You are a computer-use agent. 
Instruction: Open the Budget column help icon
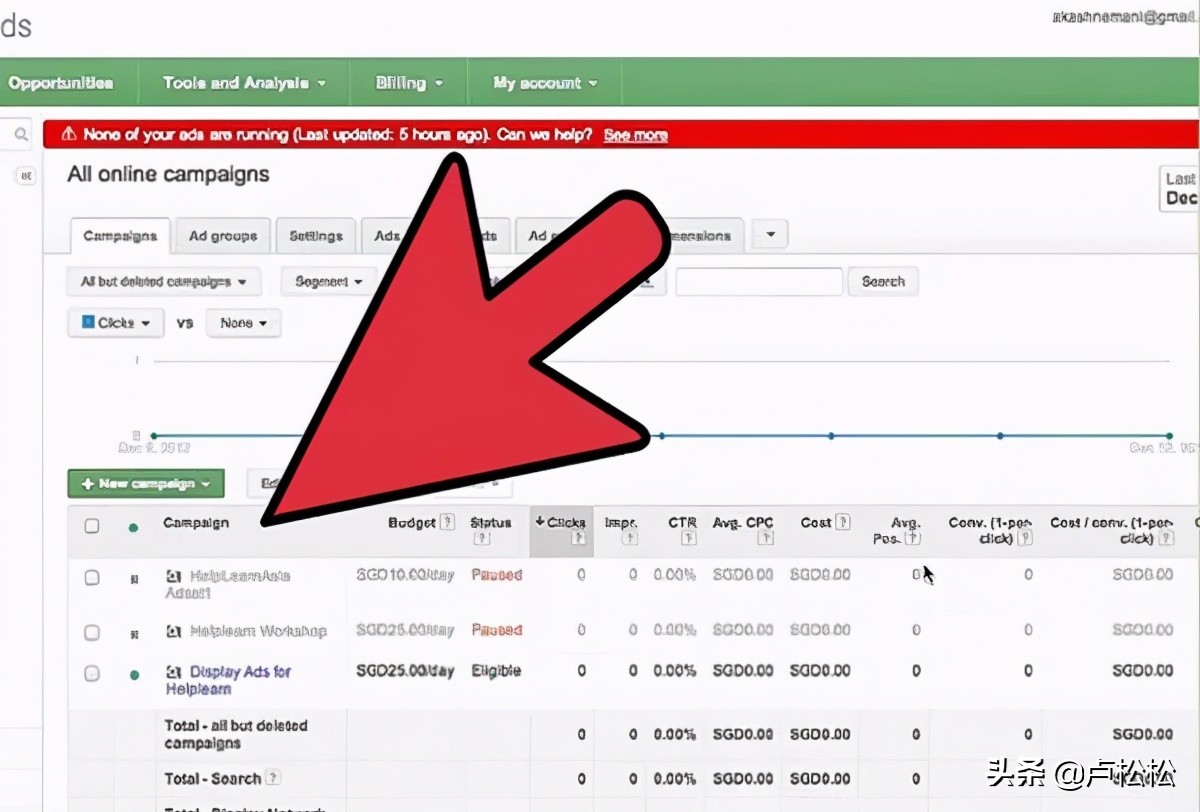coord(448,522)
